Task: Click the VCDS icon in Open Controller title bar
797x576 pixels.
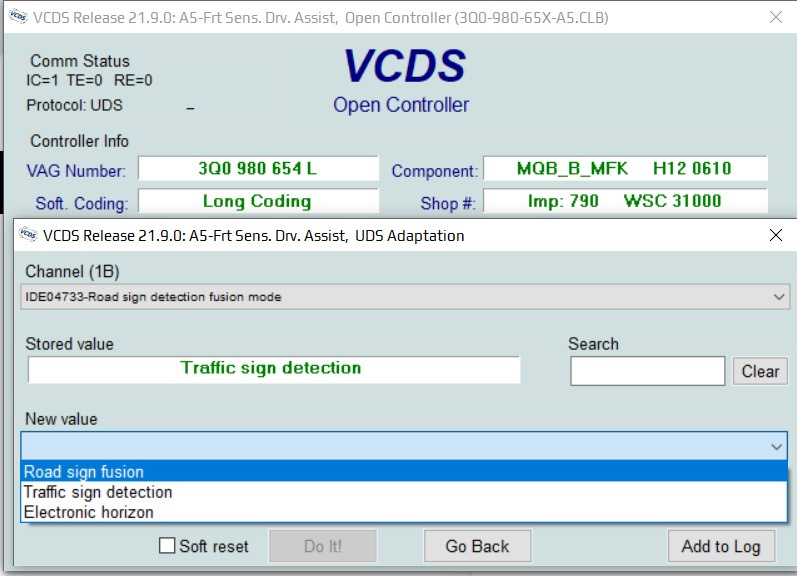Action: point(18,17)
